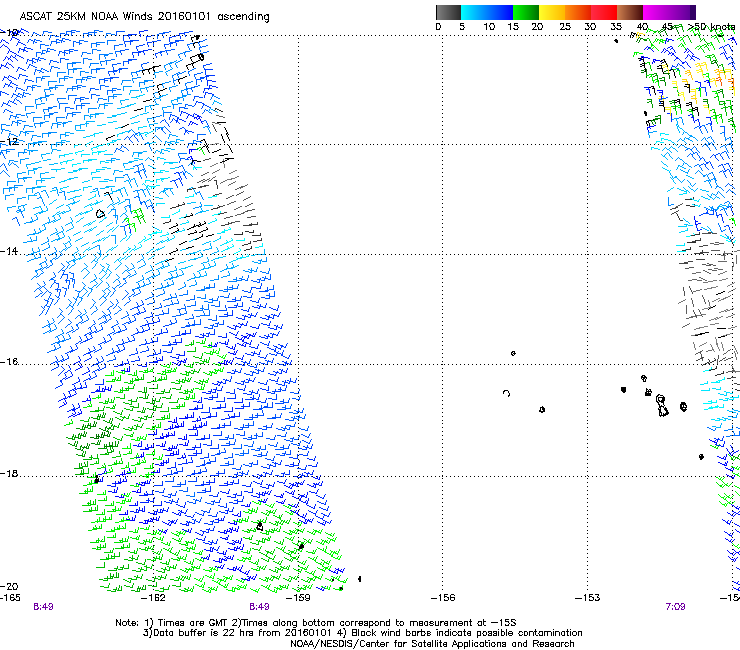Click the '8:49' time label beside the -165 label
The width and height of the screenshot is (740, 650).
[x=43, y=607]
